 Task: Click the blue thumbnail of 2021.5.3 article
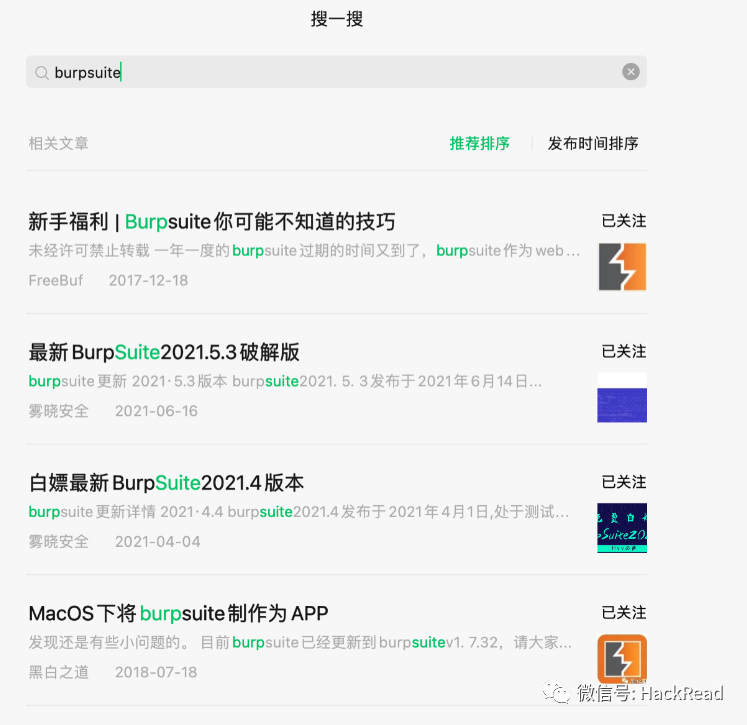click(x=622, y=397)
